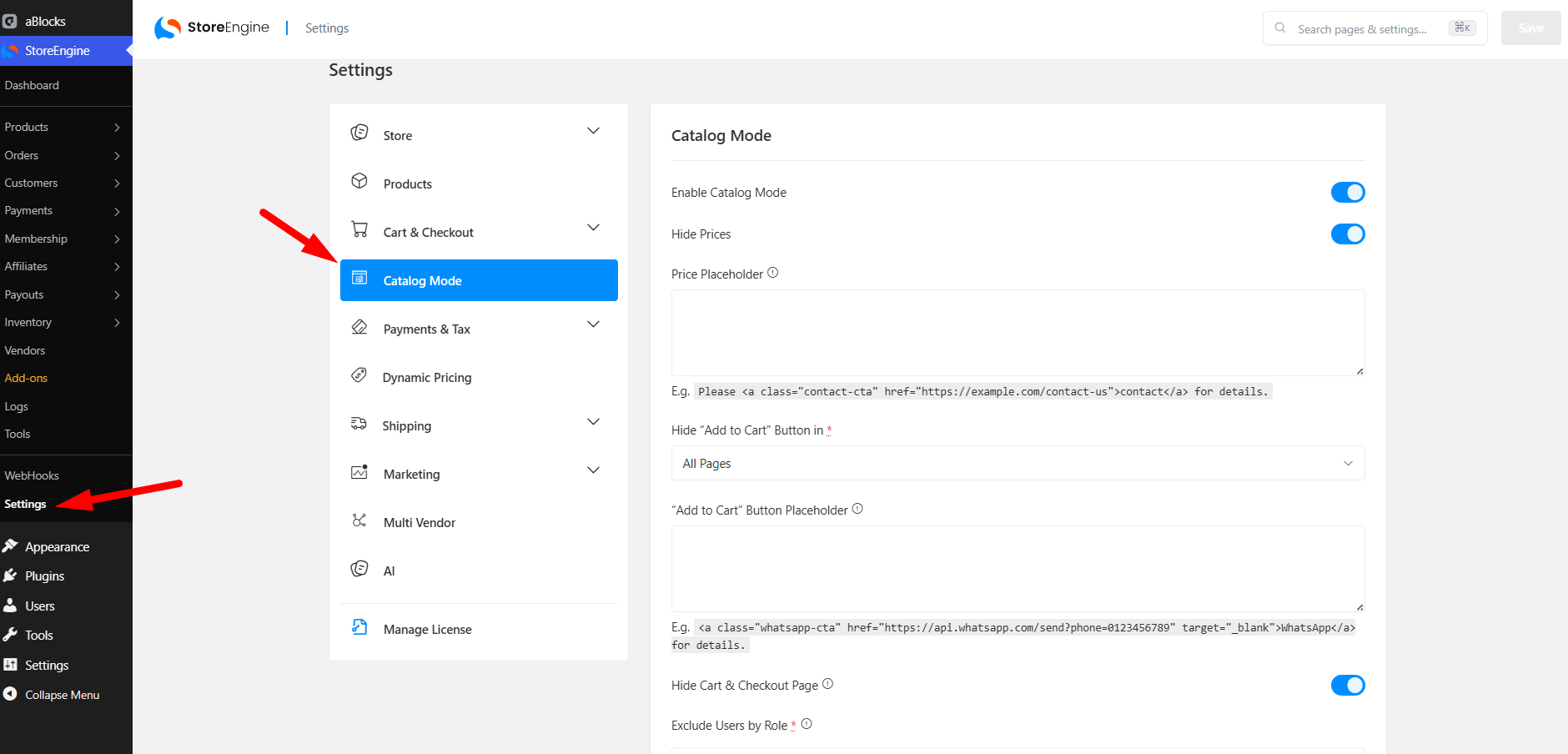Click the Cart & Checkout cart icon
This screenshot has width=1568, height=754.
tap(359, 229)
